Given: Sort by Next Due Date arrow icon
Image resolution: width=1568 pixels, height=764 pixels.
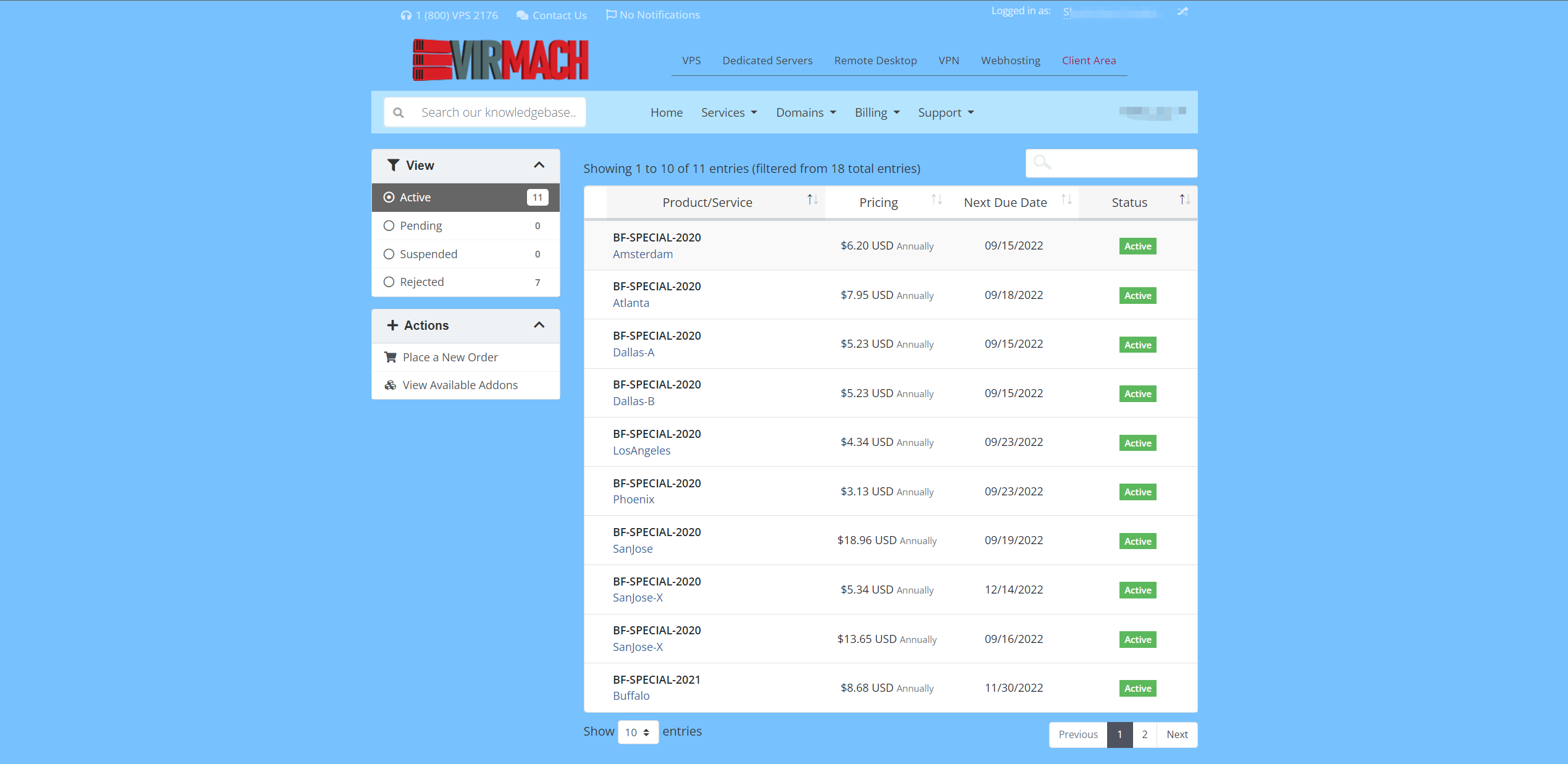Looking at the screenshot, I should click(1066, 199).
